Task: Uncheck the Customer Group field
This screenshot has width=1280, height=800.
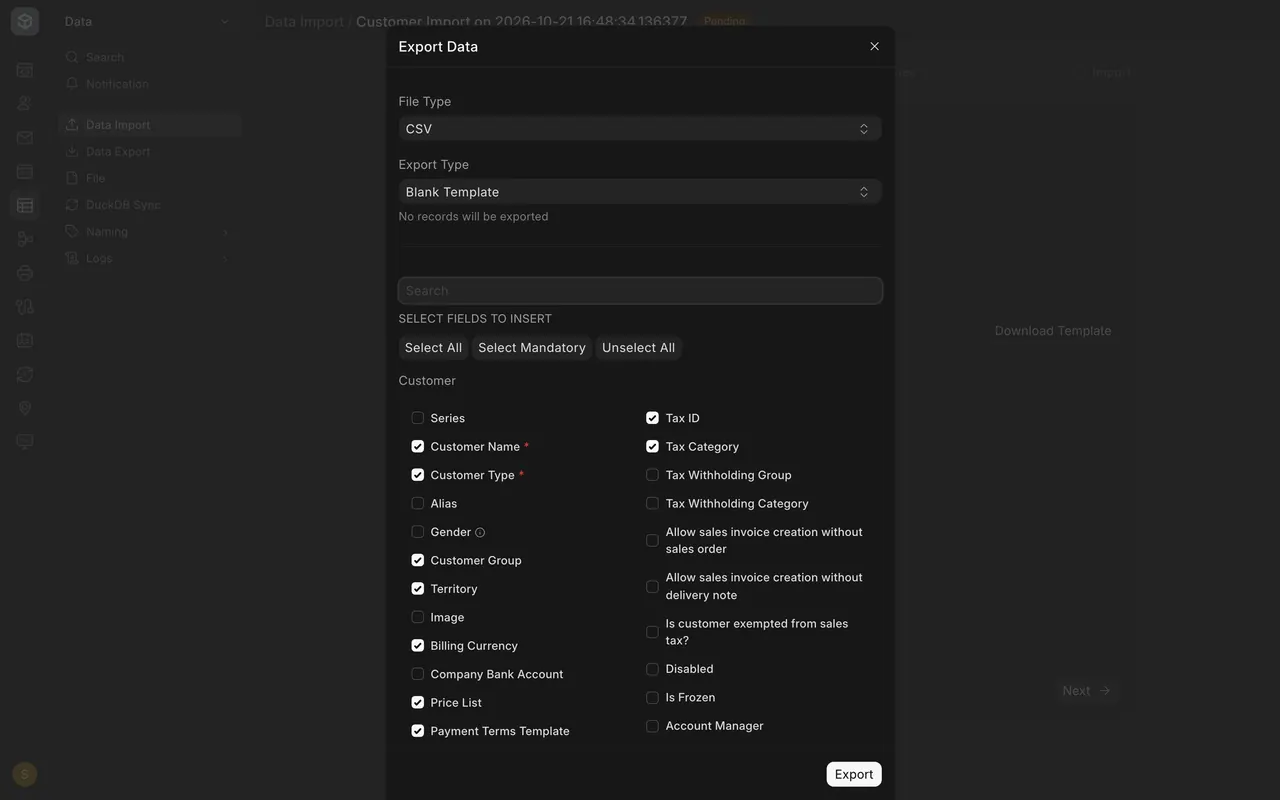Action: pos(418,560)
